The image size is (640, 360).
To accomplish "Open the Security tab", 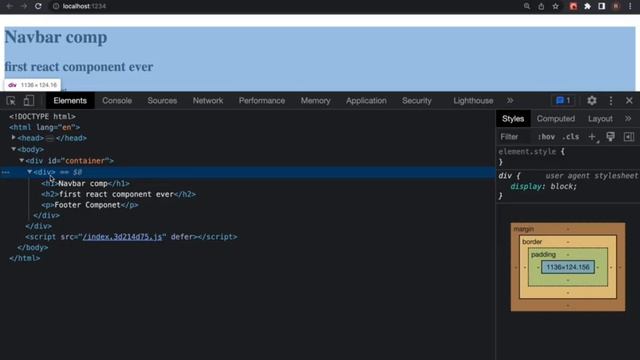I will click(x=416, y=100).
